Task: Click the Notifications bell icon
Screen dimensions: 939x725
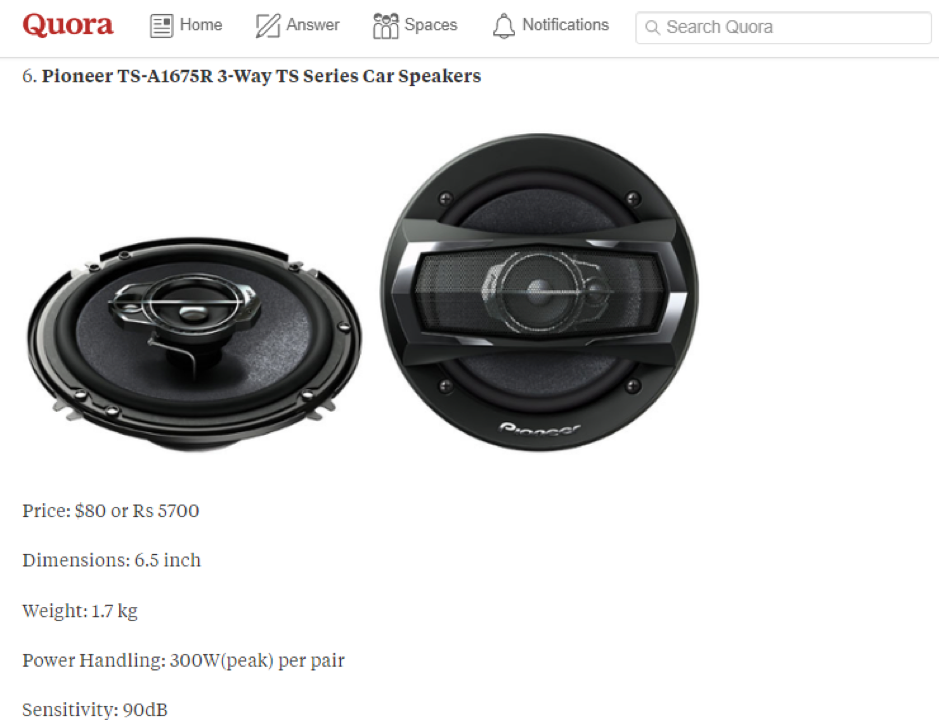Action: coord(504,26)
